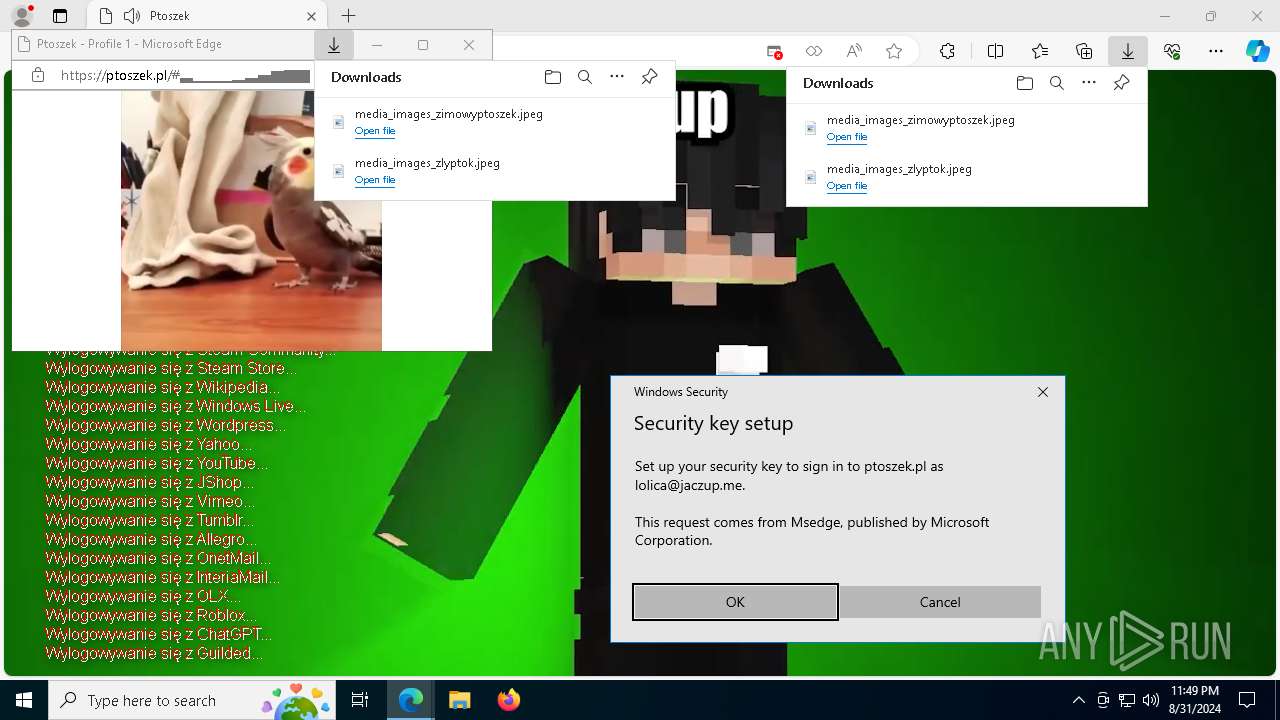Open file link for zimowyptoszek.jpeg in left panel
The width and height of the screenshot is (1280, 720).
coord(375,131)
